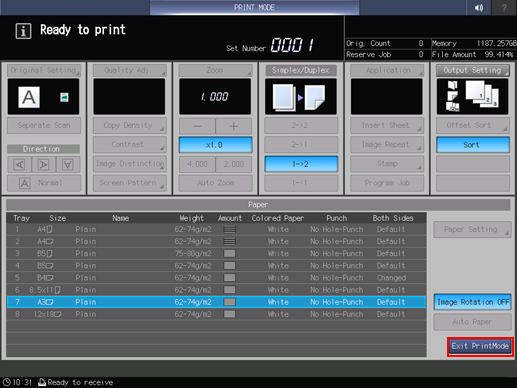
Task: Open Paper Setting
Action: tap(472, 229)
